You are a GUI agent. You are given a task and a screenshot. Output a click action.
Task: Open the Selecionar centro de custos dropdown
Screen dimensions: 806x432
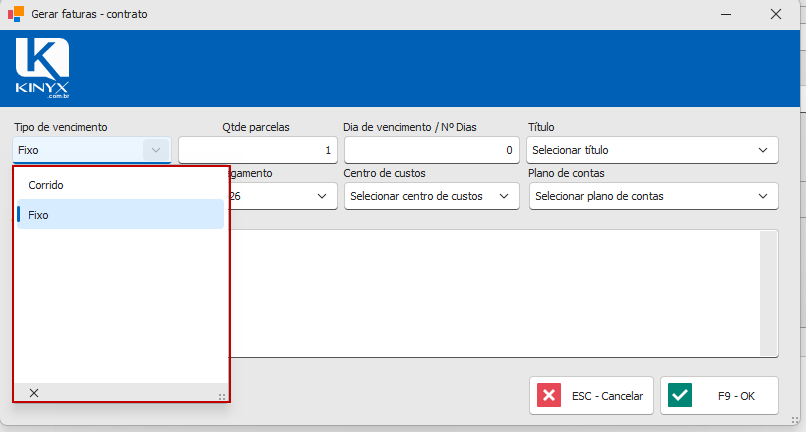pos(431,196)
